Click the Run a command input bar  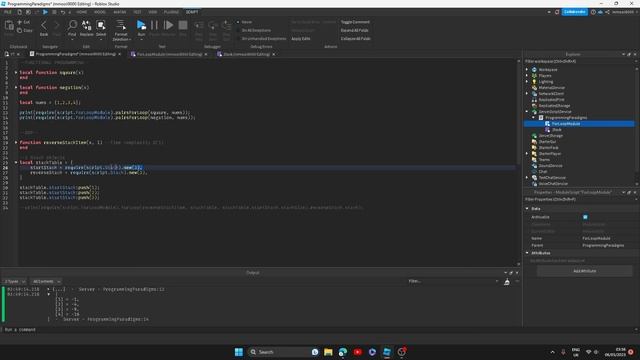(261, 330)
